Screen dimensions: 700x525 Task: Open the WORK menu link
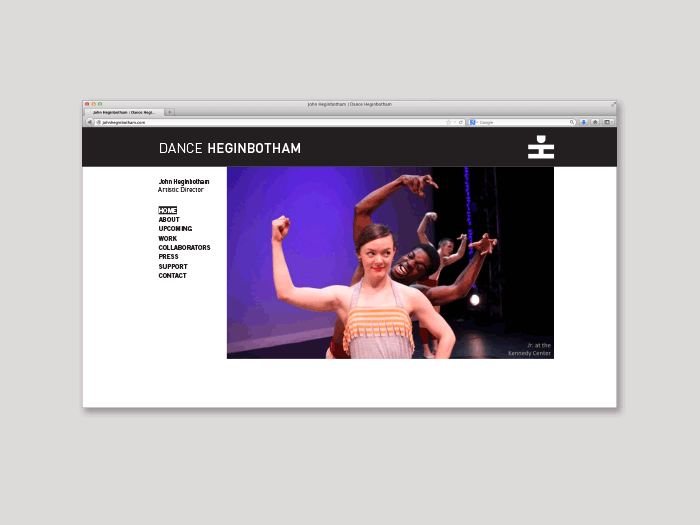coord(167,238)
